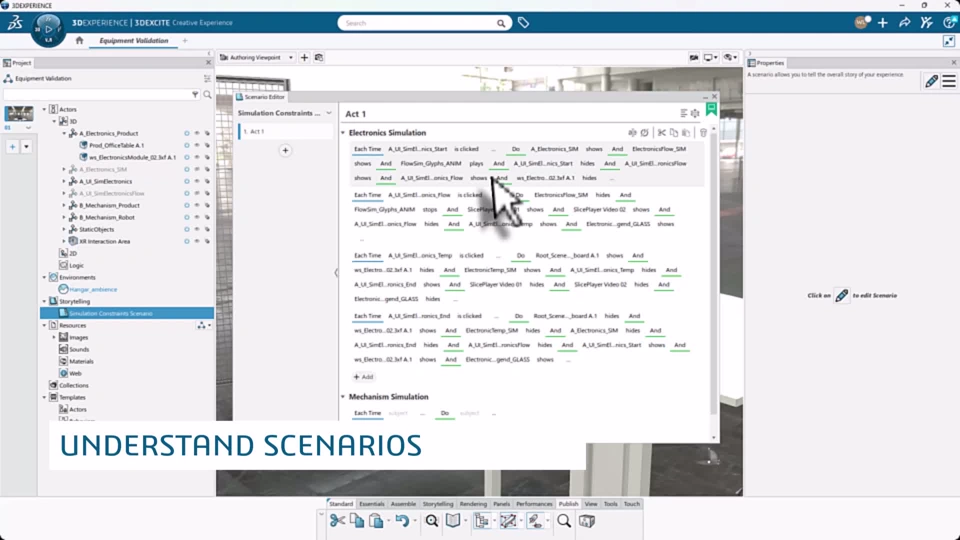
Task: Click the tag icon beside the search bar
Action: [523, 23]
